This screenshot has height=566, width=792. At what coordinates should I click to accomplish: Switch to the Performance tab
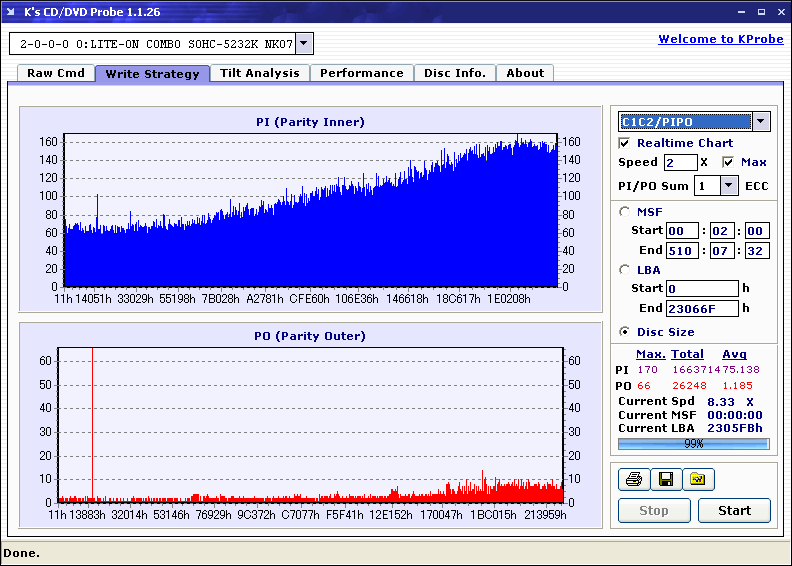[362, 73]
